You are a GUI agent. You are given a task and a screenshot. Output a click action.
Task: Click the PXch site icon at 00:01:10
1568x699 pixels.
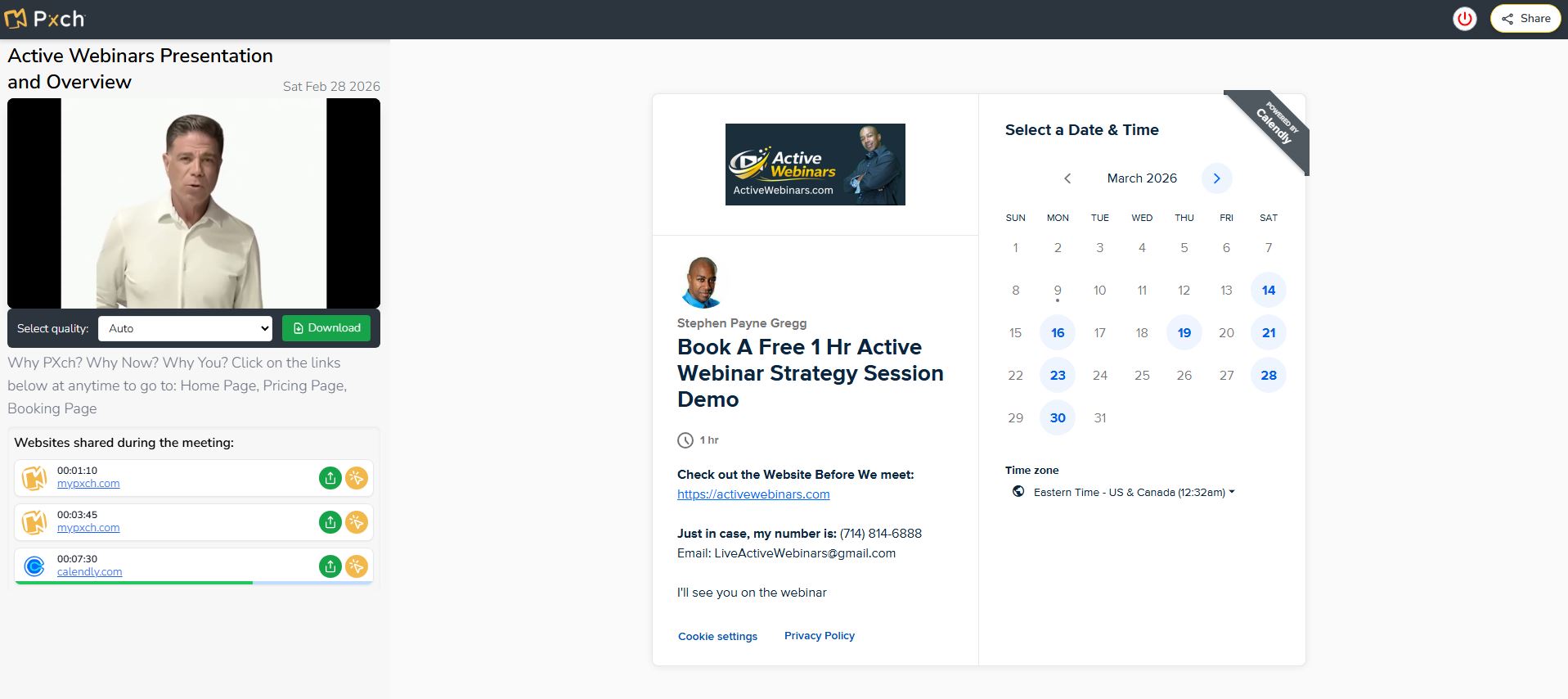(34, 478)
